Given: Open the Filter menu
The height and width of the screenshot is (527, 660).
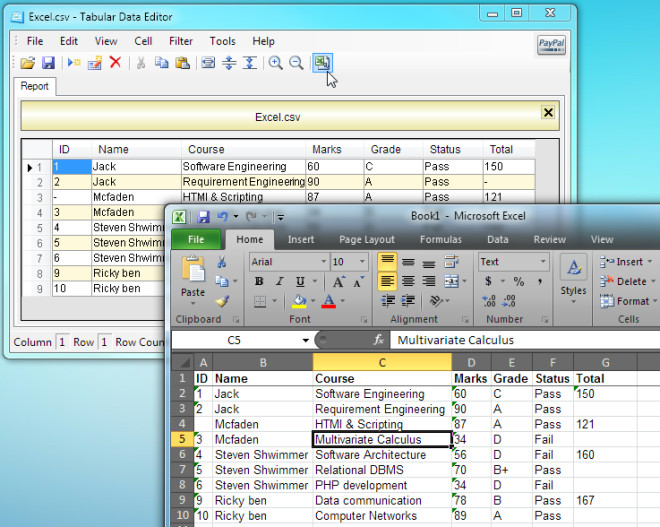Looking at the screenshot, I should click(181, 41).
